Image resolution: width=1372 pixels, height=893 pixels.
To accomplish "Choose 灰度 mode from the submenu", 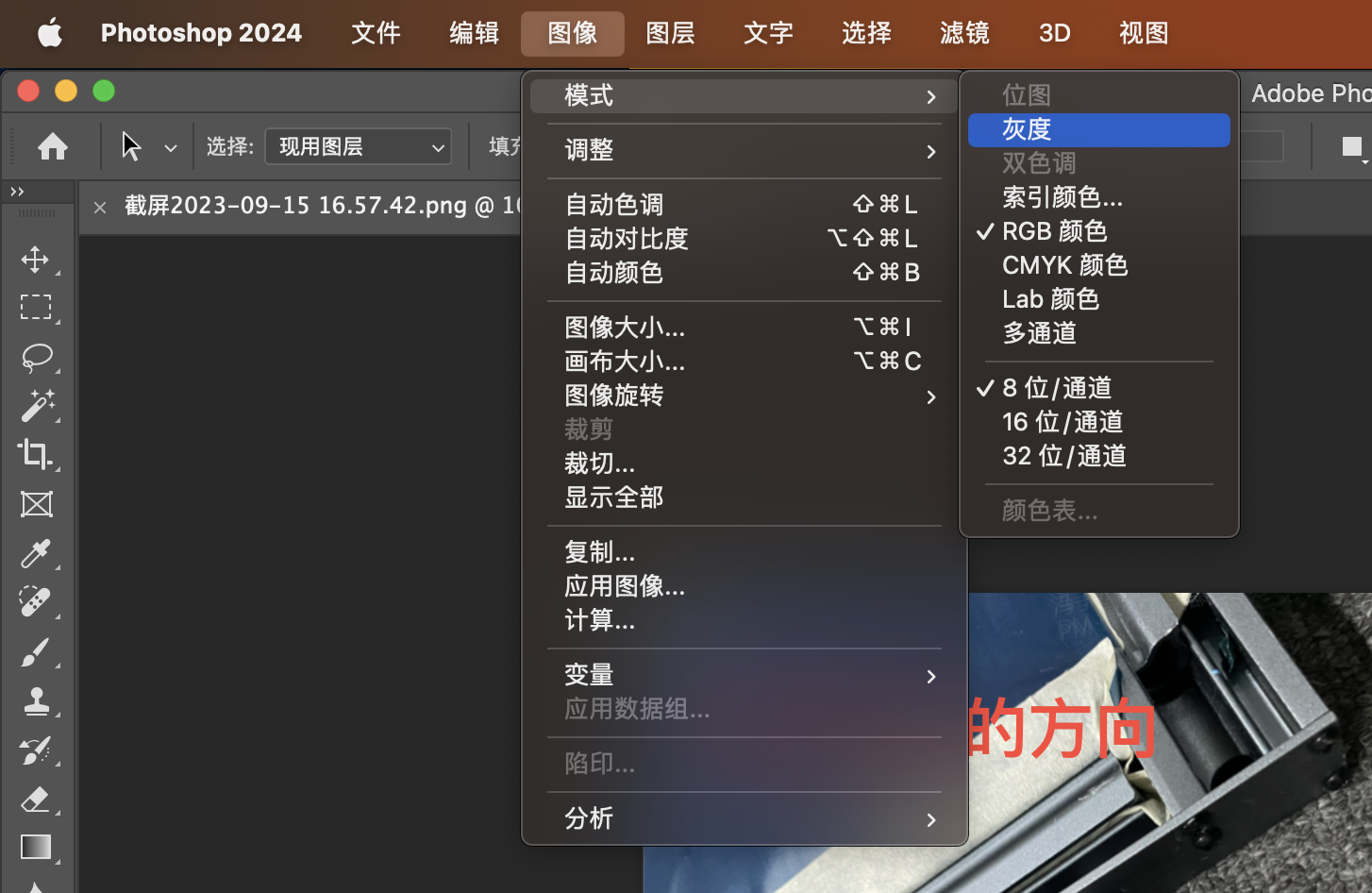I will 1098,129.
